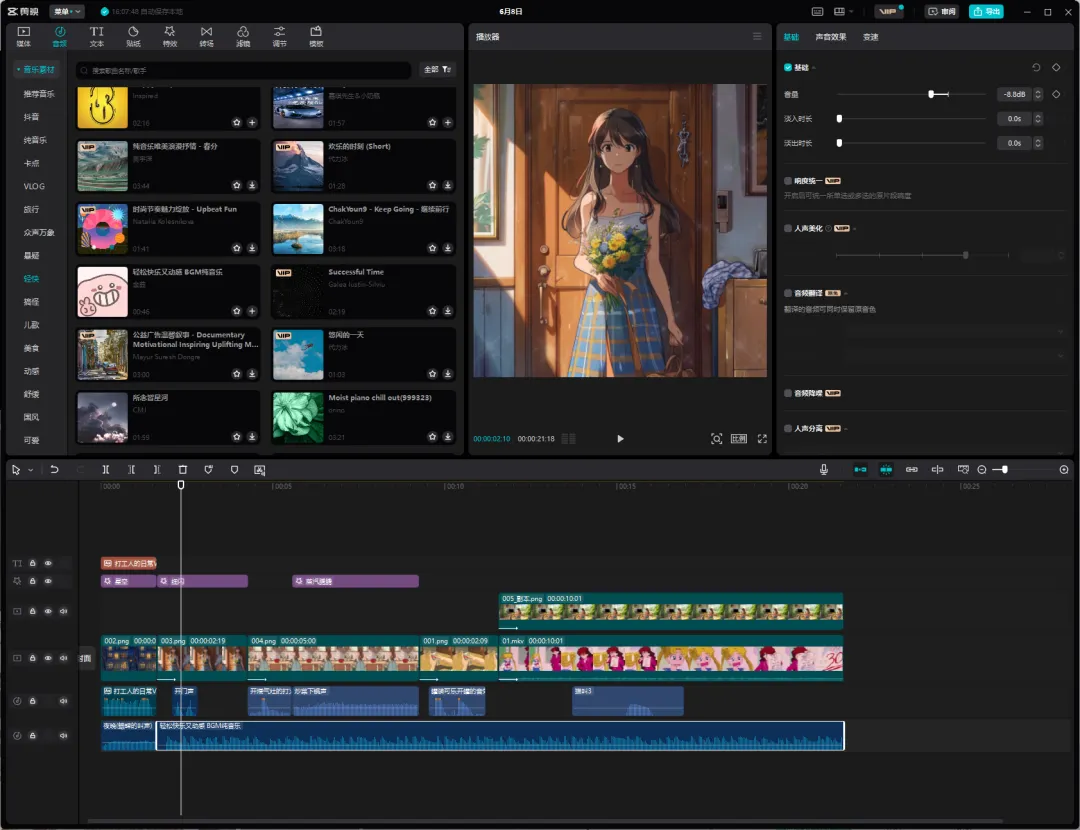Click the 音量 volume slider handle
This screenshot has width=1080, height=830.
[x=931, y=94]
